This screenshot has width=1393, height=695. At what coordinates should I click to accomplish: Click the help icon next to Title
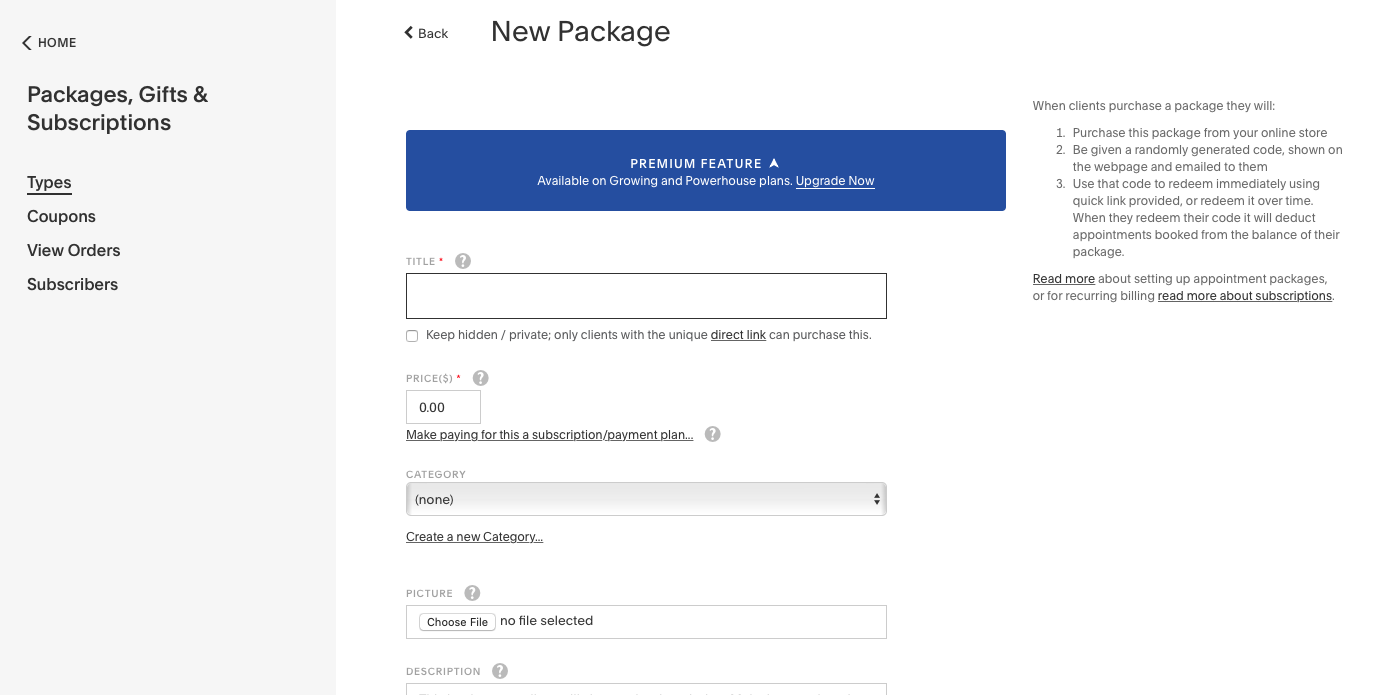tap(463, 261)
